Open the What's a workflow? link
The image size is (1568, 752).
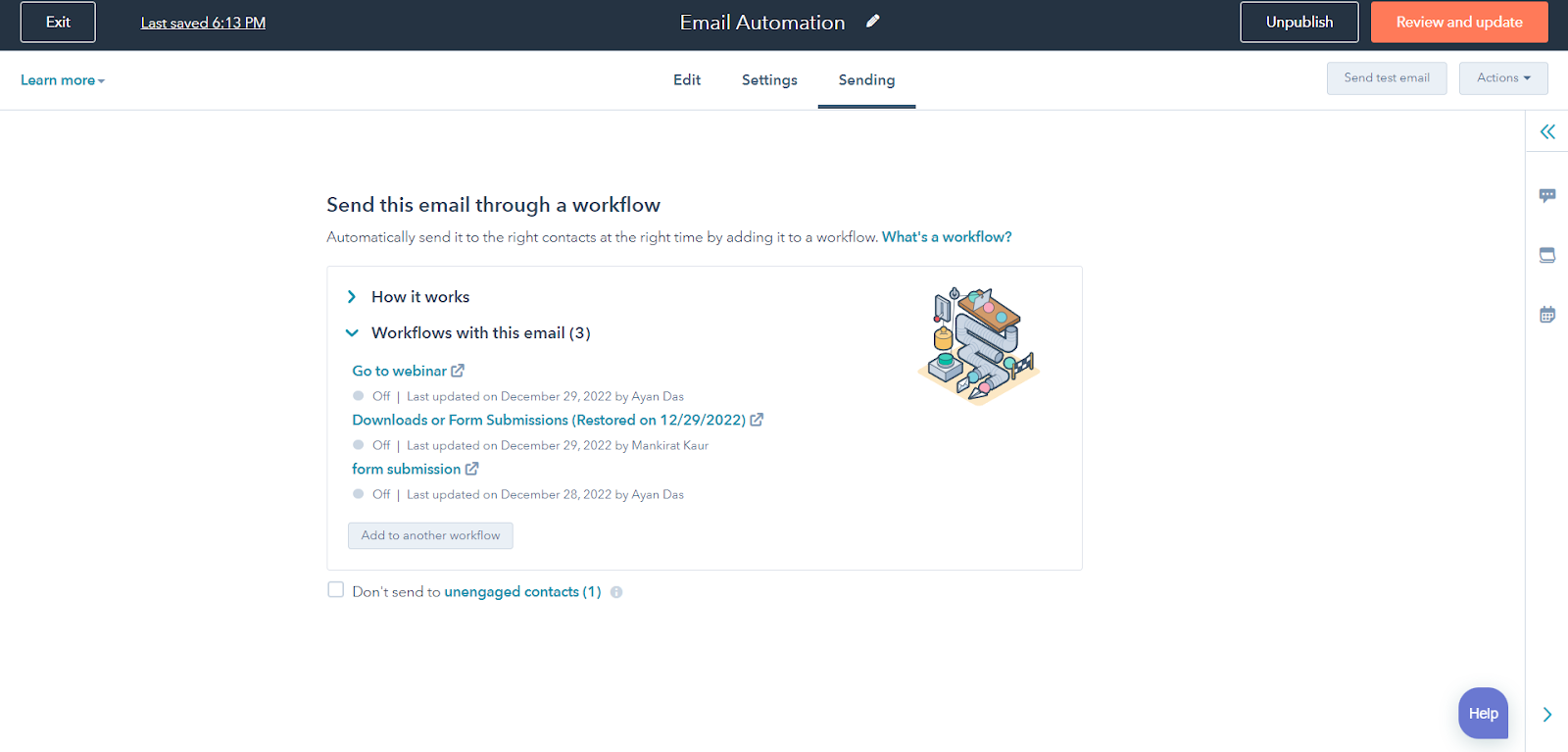[945, 236]
